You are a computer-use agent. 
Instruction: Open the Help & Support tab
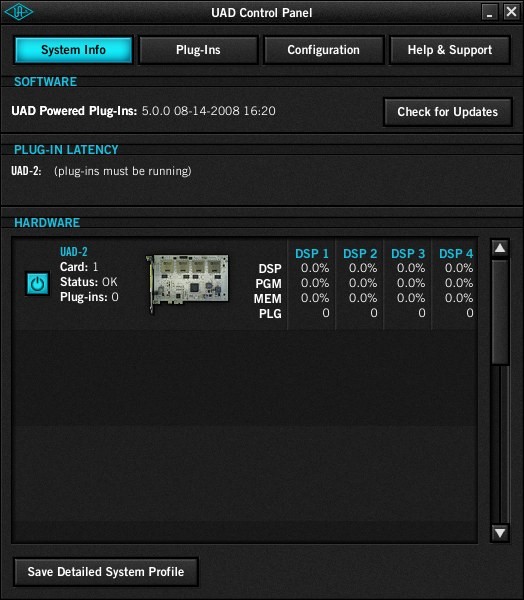(x=450, y=50)
